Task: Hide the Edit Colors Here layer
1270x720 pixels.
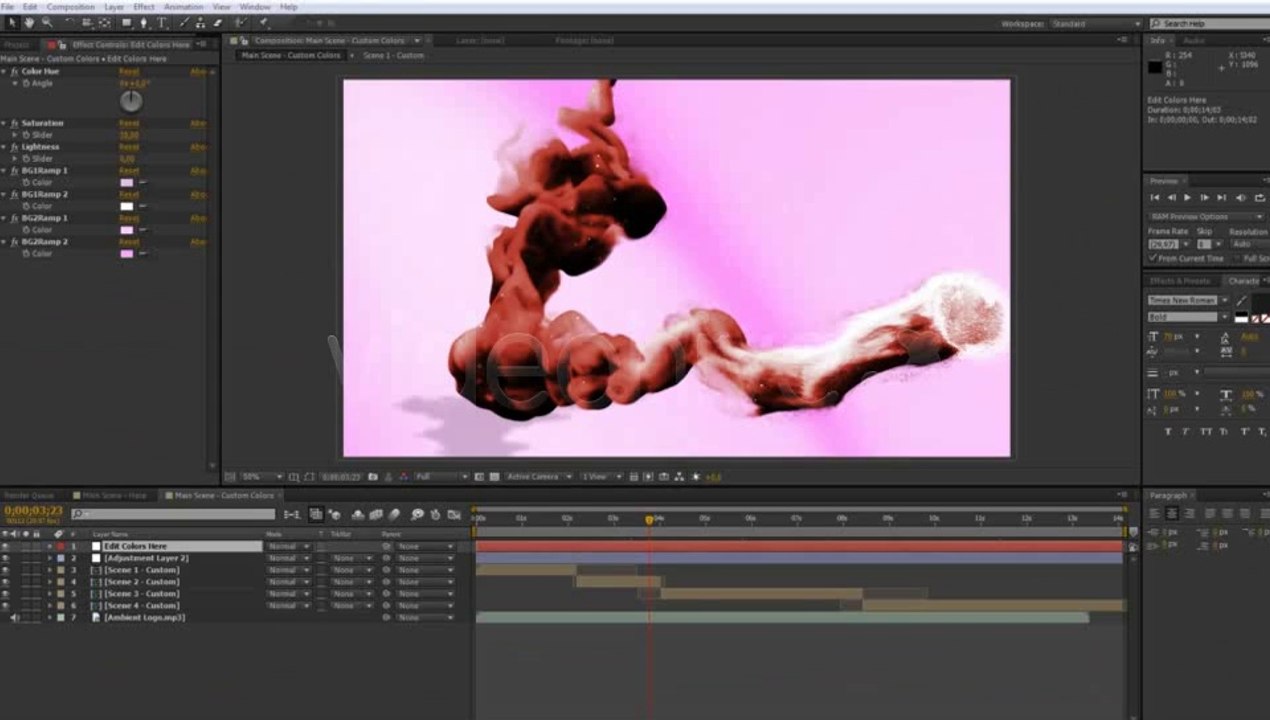Action: (6, 546)
